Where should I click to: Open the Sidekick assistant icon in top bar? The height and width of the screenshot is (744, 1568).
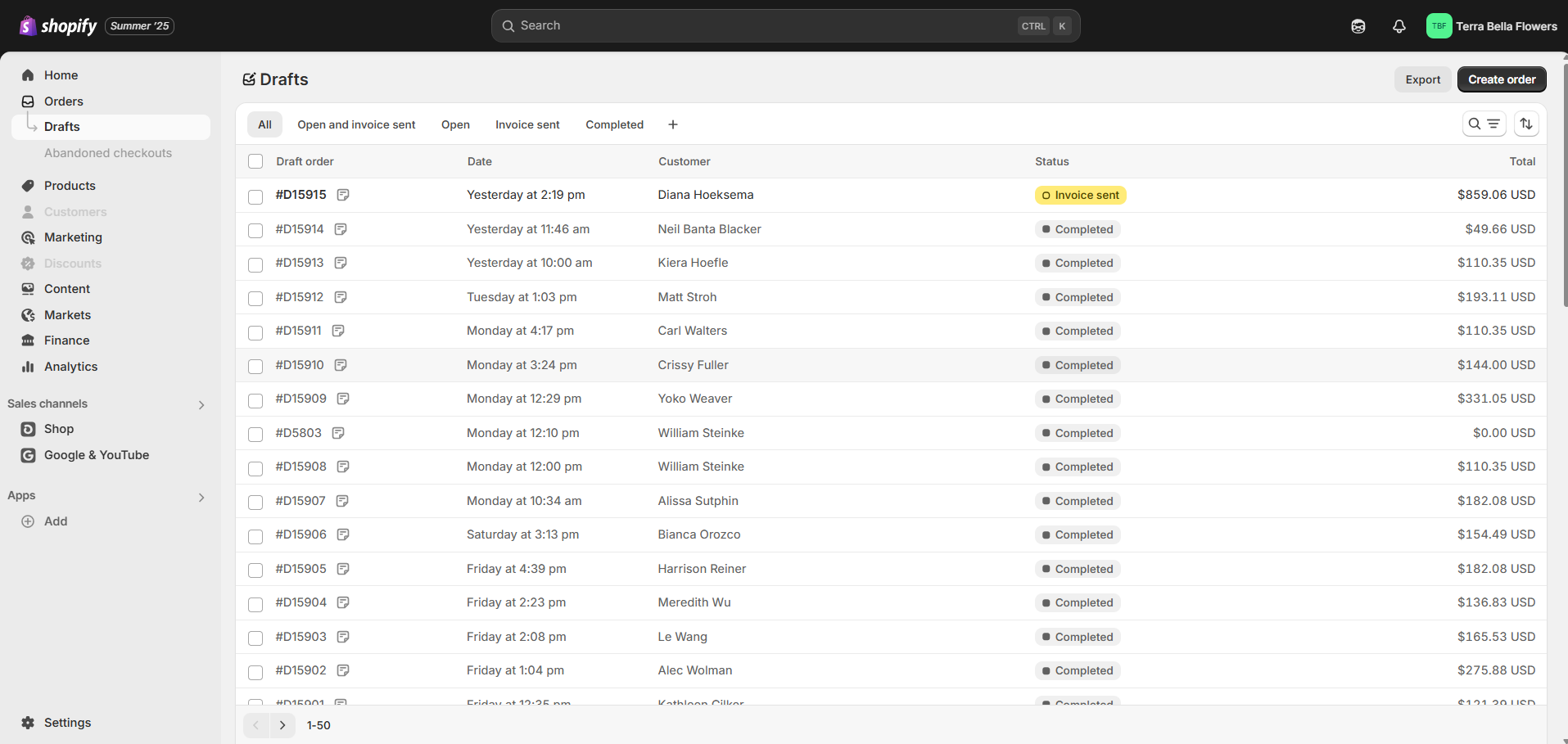pos(1358,26)
